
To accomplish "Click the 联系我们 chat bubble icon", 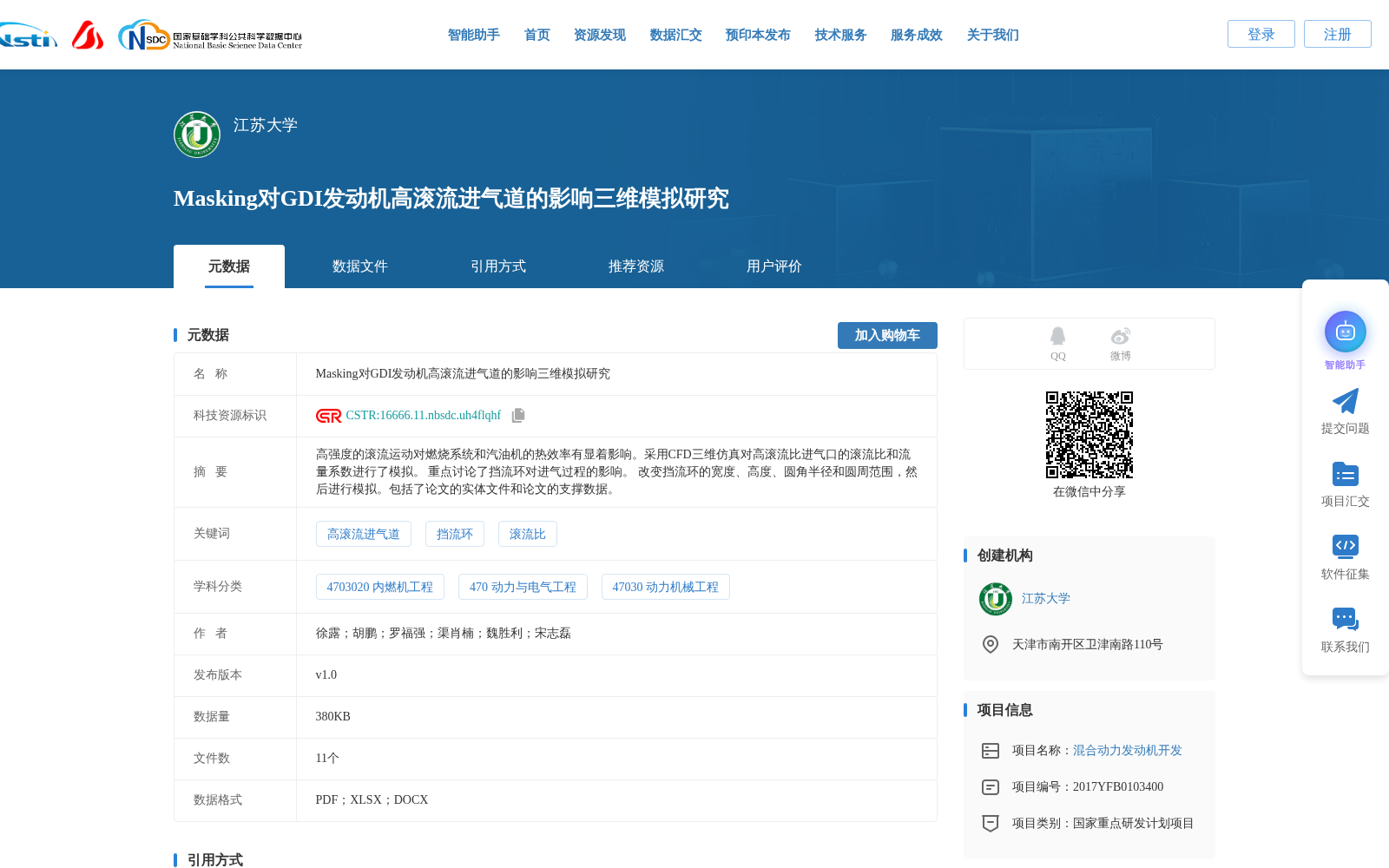I will [x=1346, y=620].
